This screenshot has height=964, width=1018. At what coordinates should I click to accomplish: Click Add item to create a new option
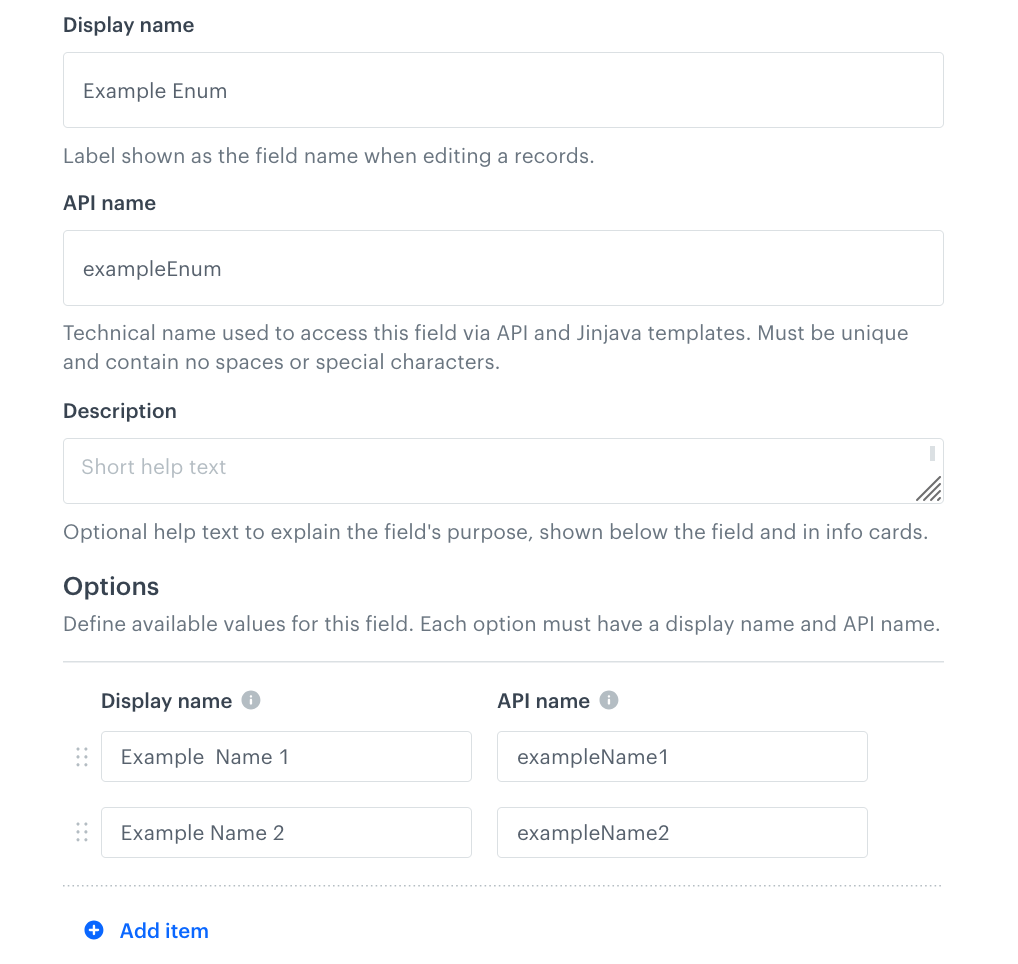pyautogui.click(x=163, y=930)
